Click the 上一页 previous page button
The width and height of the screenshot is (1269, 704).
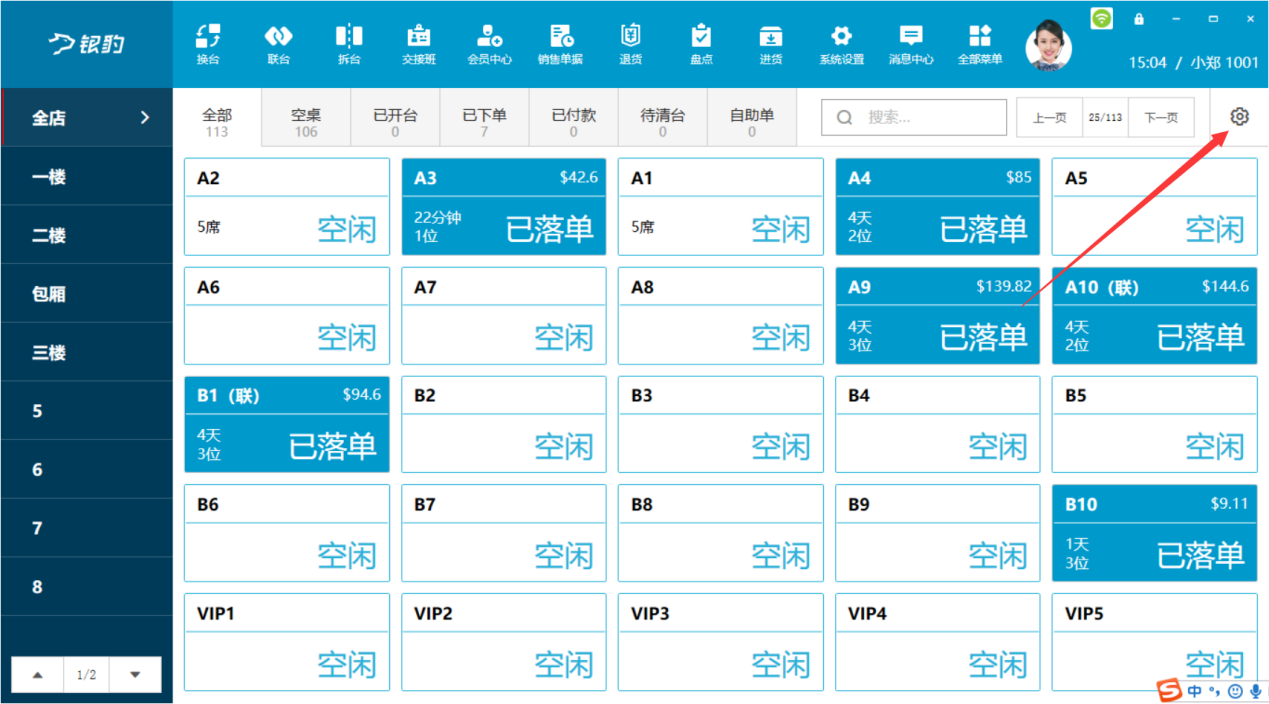(x=1049, y=117)
